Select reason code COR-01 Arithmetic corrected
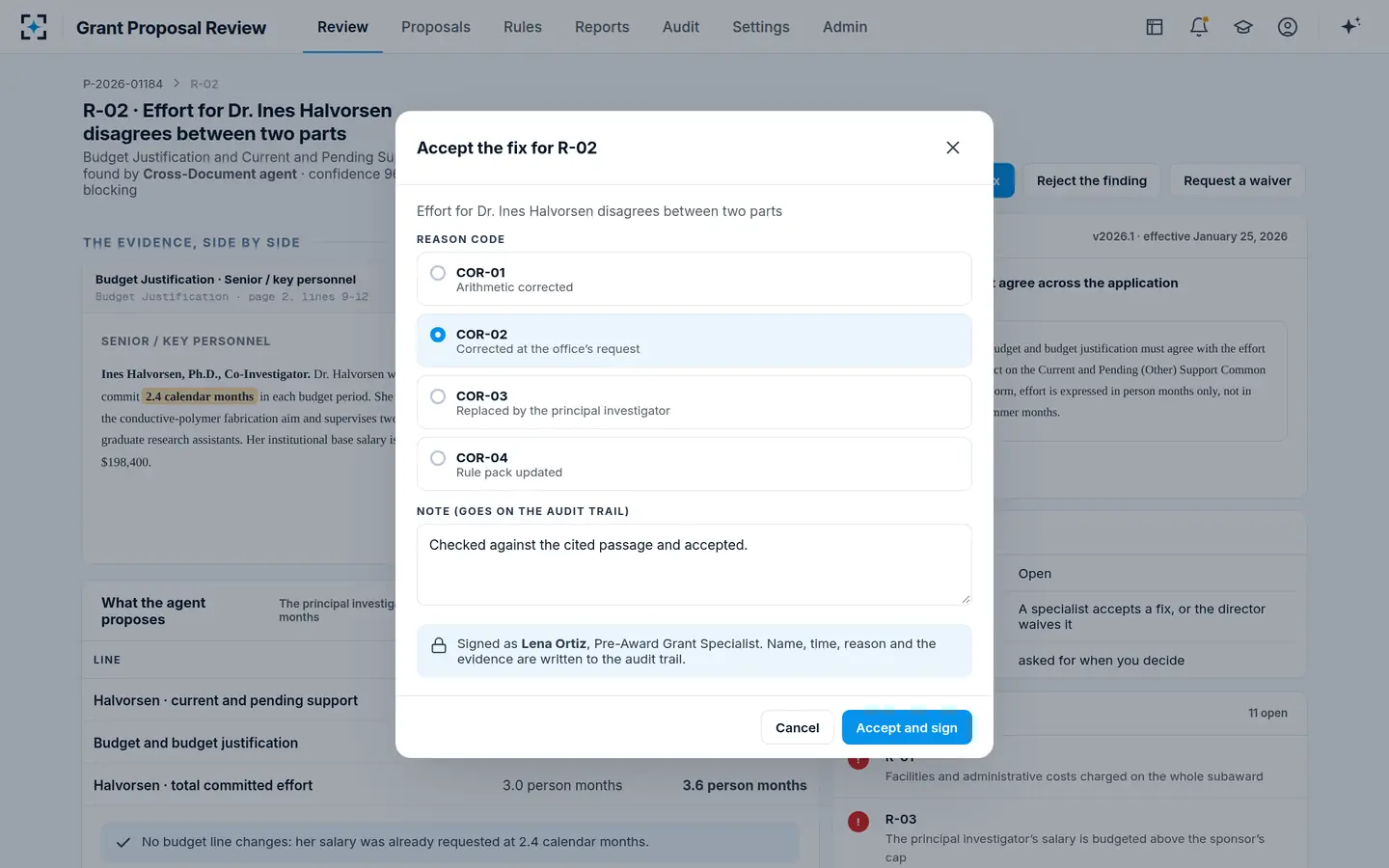This screenshot has width=1389, height=868. pyautogui.click(x=694, y=279)
